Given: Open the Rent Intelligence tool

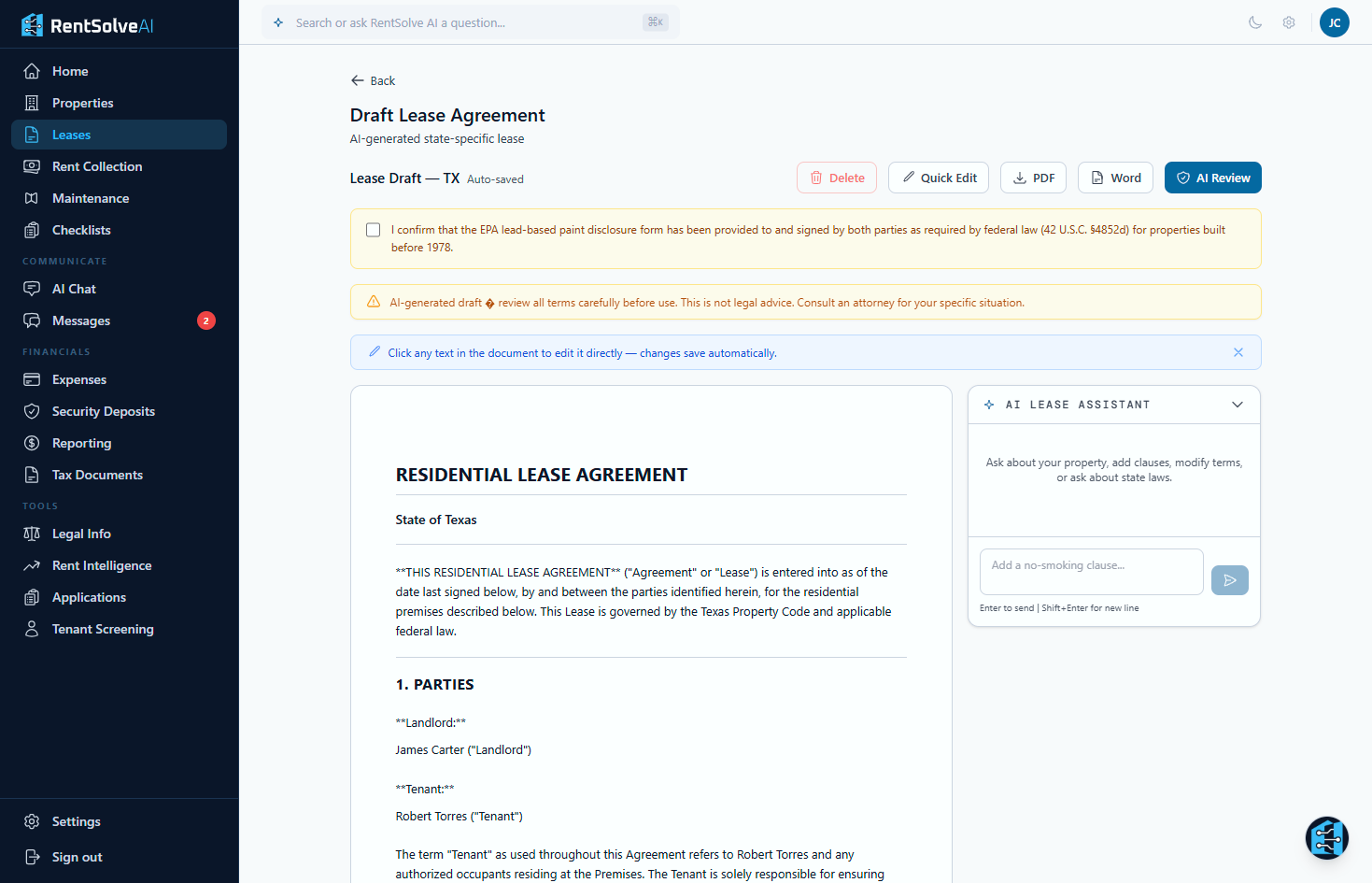Looking at the screenshot, I should (101, 564).
